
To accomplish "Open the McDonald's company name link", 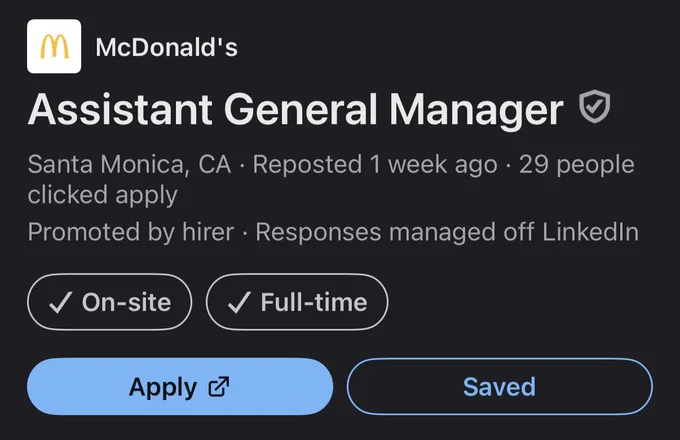I will pyautogui.click(x=167, y=47).
